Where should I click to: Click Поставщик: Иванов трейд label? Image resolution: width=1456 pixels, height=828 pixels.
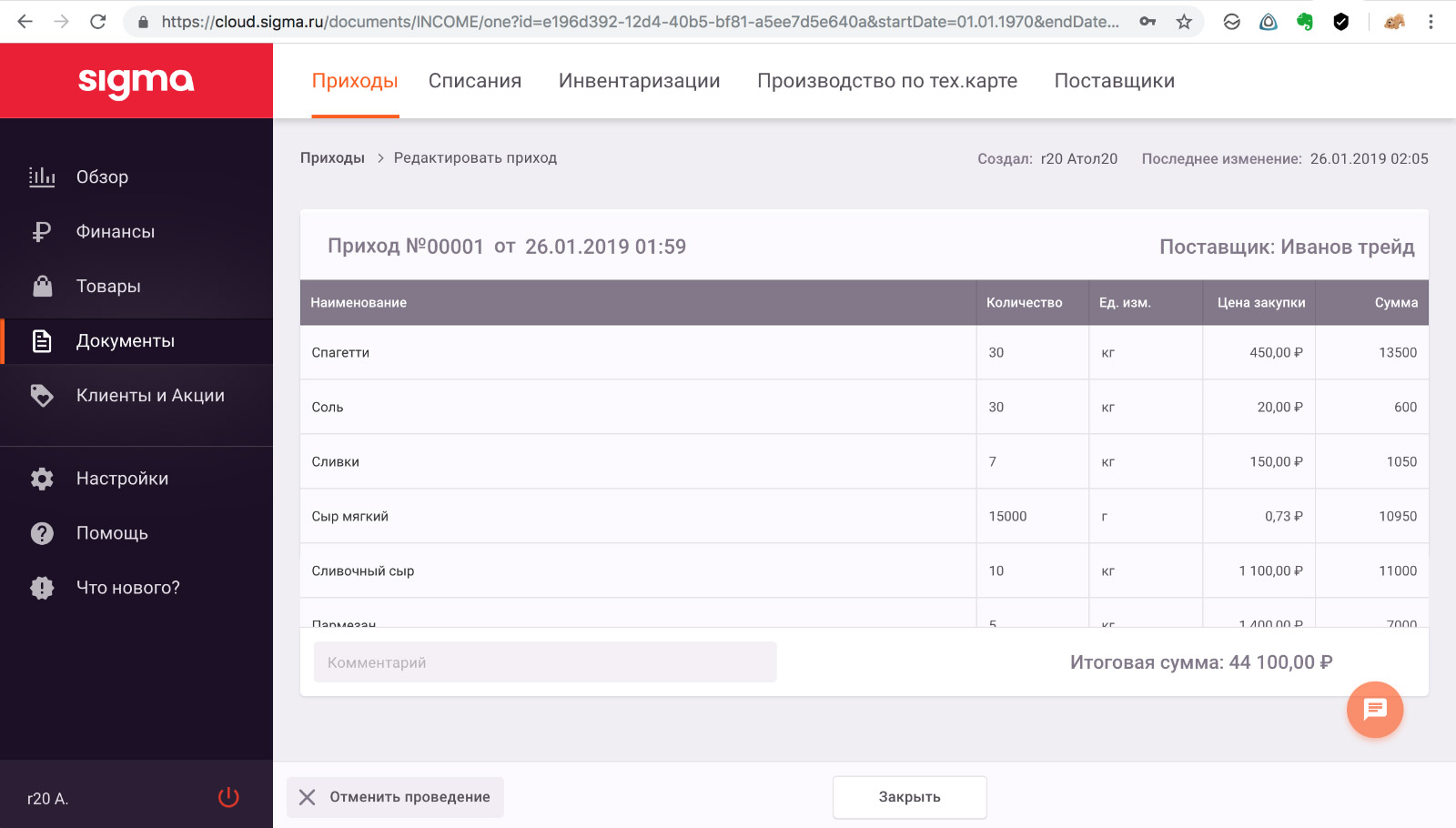pos(1287,247)
